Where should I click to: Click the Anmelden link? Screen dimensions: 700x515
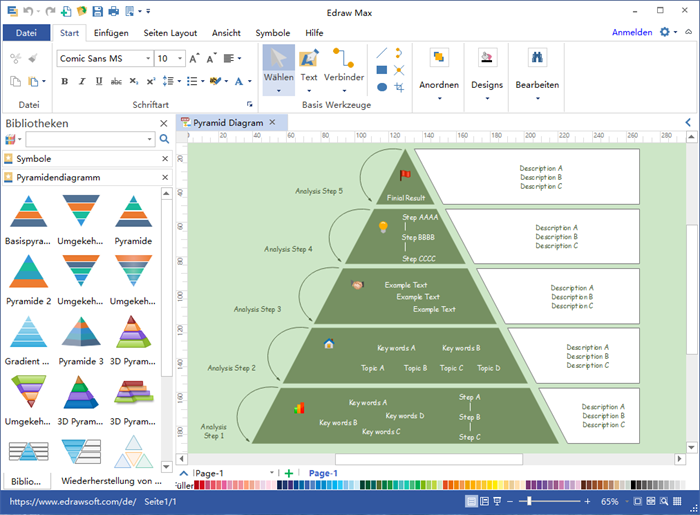631,33
